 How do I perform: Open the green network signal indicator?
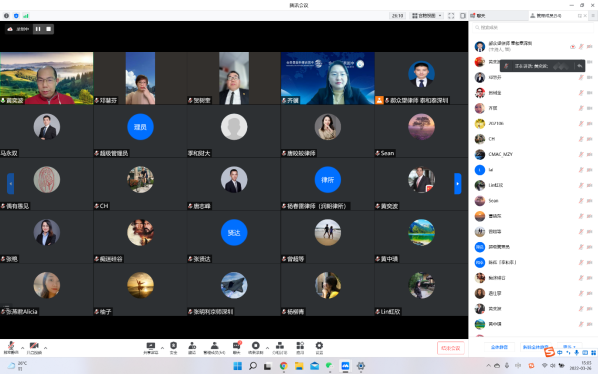(x=26, y=16)
